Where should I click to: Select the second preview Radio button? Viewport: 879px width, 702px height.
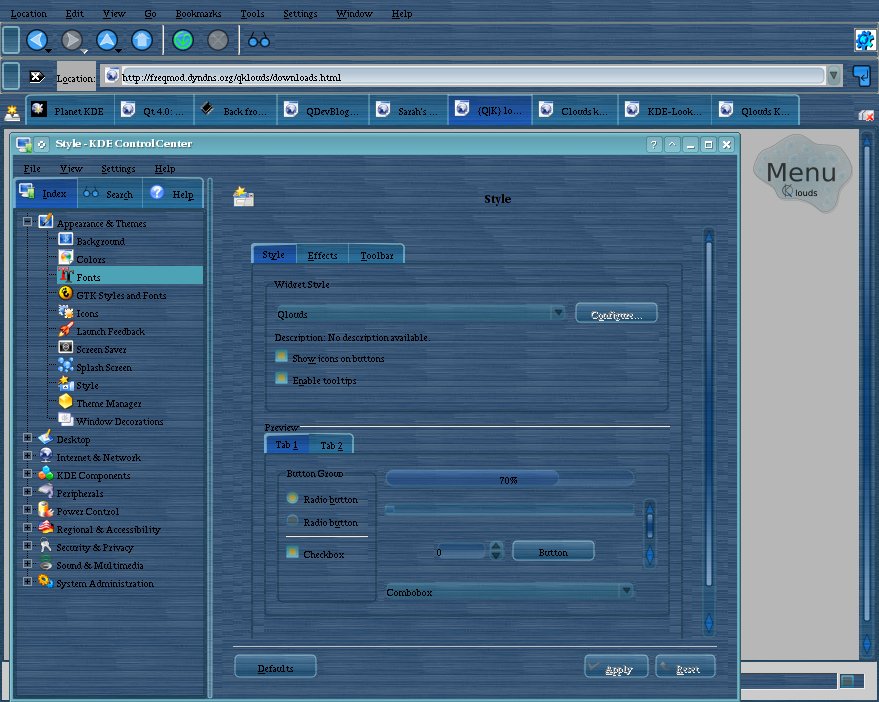tap(292, 520)
